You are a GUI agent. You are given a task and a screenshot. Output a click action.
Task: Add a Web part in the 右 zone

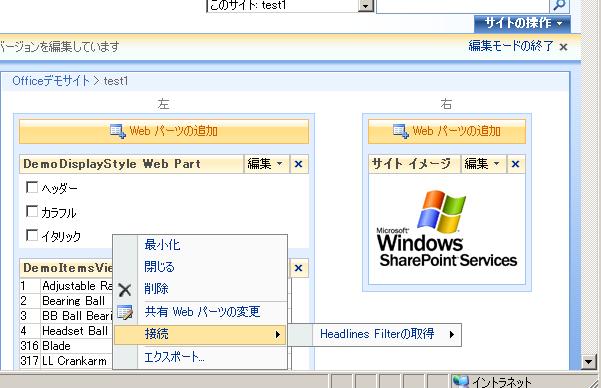coord(447,131)
